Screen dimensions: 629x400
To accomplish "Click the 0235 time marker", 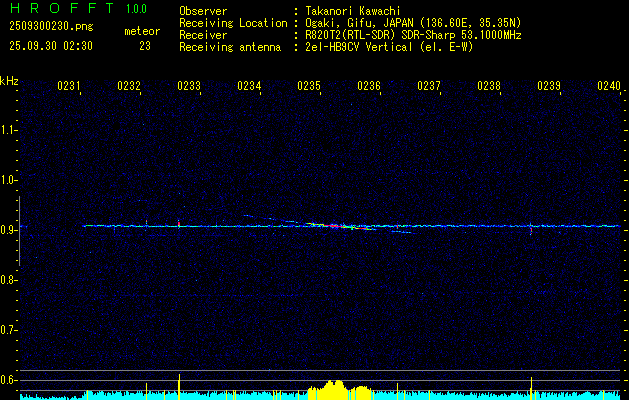I will [309, 87].
